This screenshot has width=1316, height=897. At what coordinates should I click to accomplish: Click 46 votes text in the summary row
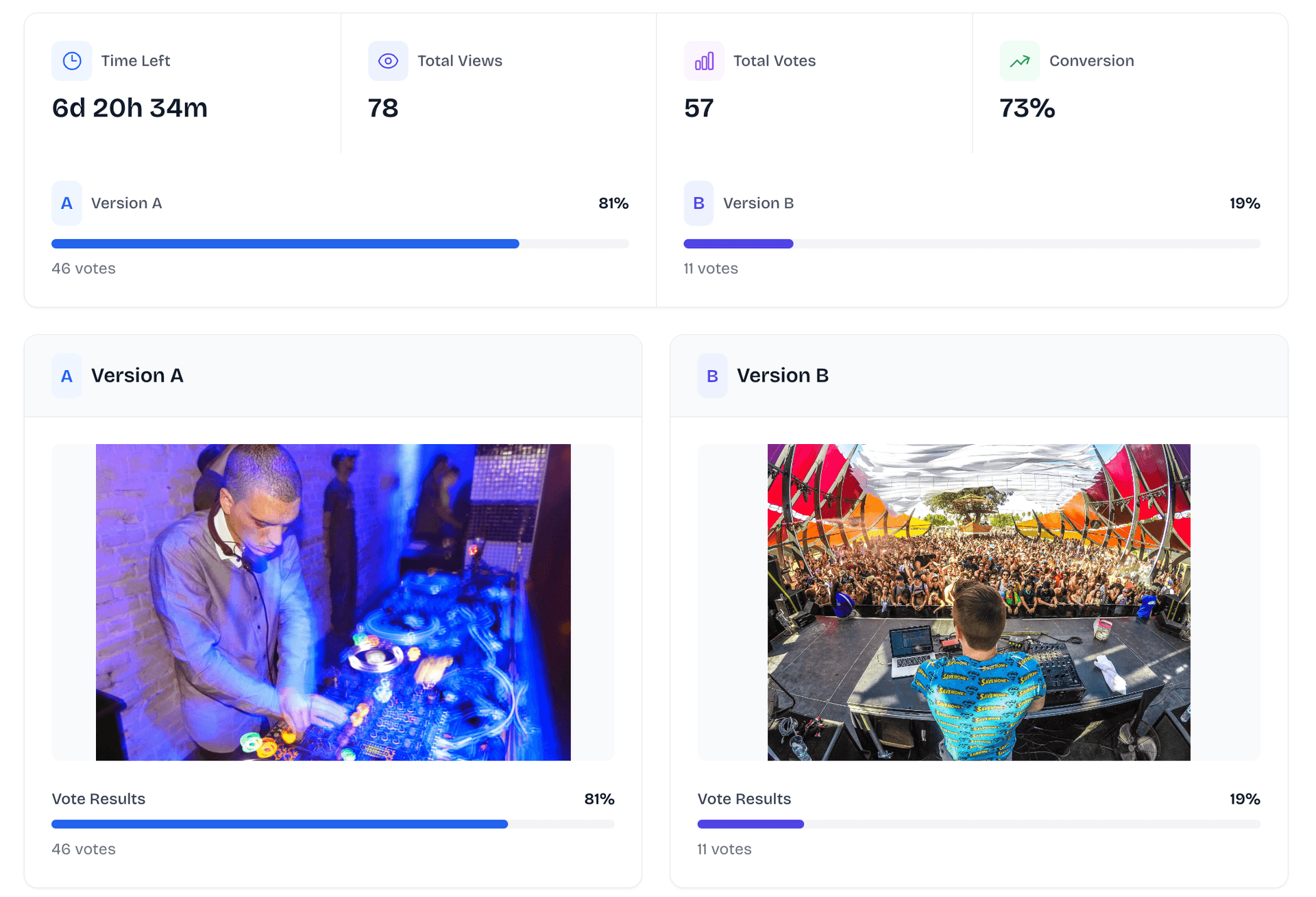(x=84, y=269)
